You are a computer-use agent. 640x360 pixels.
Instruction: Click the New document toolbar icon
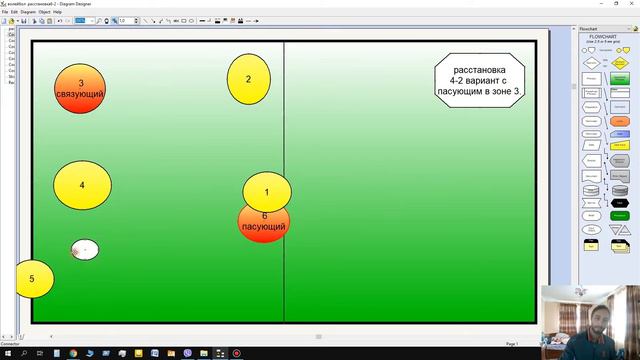point(4,21)
